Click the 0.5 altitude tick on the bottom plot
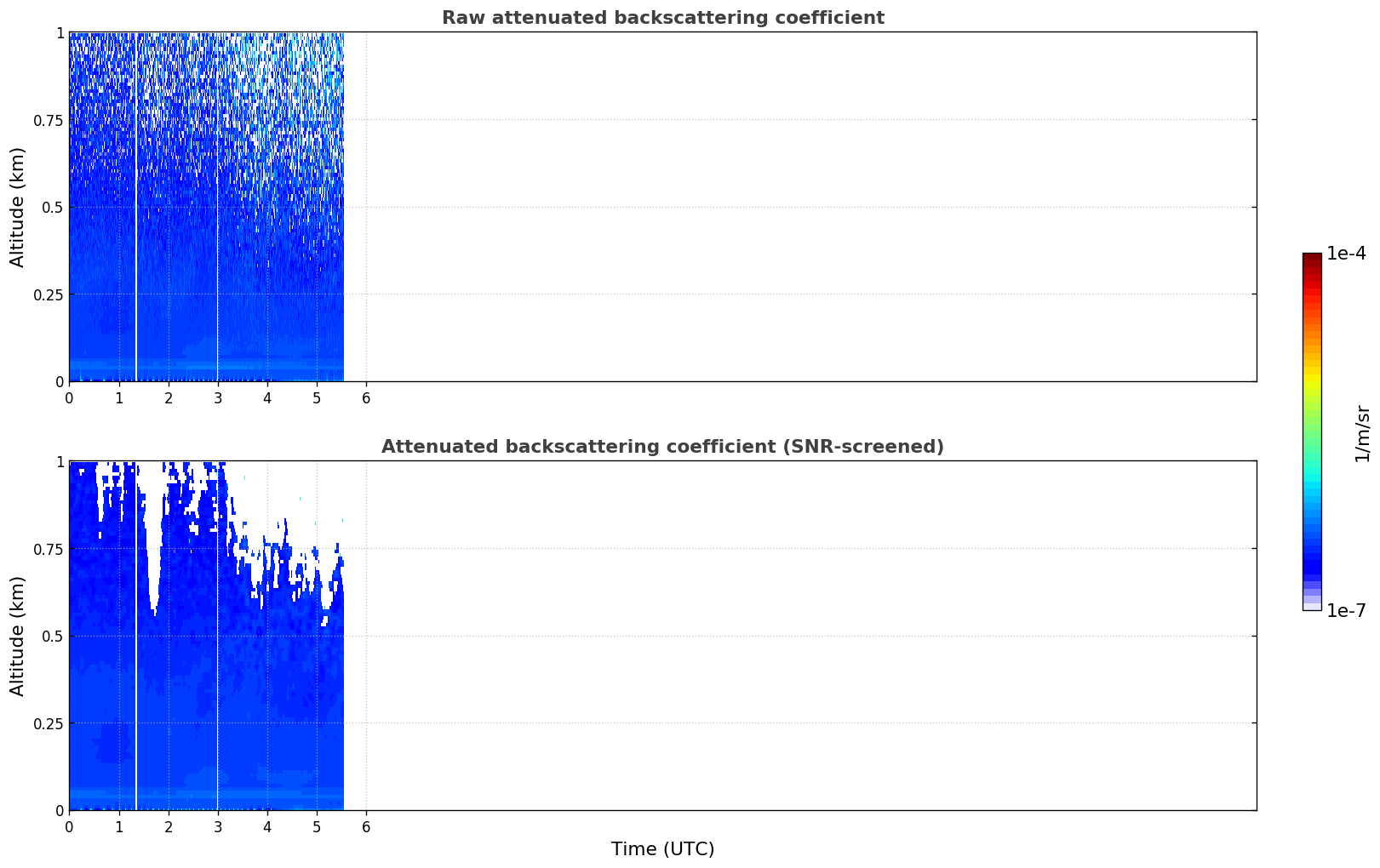The image size is (1380, 868). [x=54, y=636]
